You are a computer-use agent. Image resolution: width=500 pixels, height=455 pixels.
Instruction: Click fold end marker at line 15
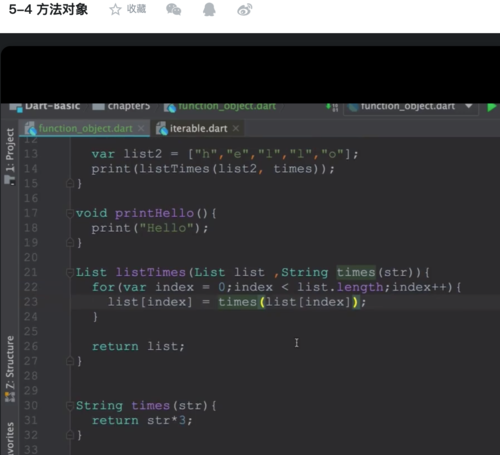70,183
